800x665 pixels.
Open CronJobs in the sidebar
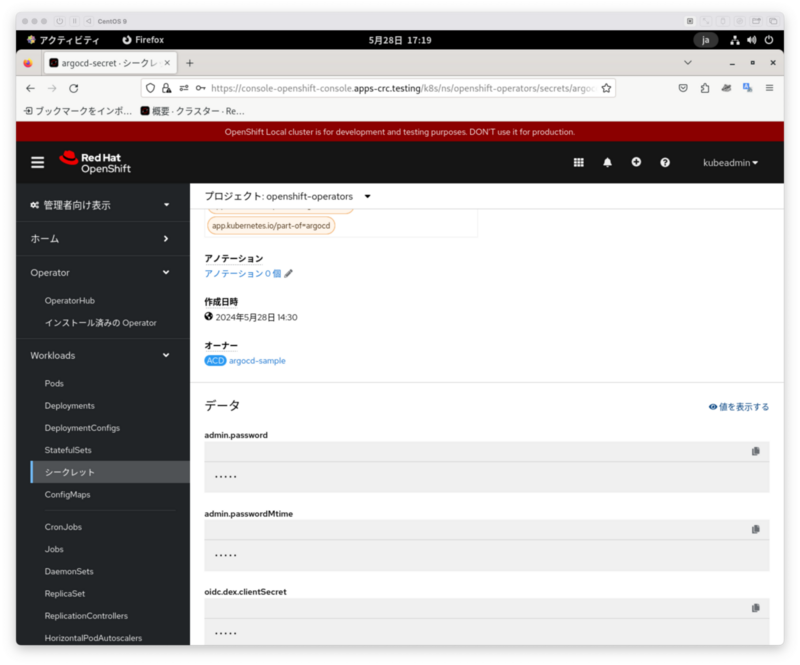click(63, 527)
